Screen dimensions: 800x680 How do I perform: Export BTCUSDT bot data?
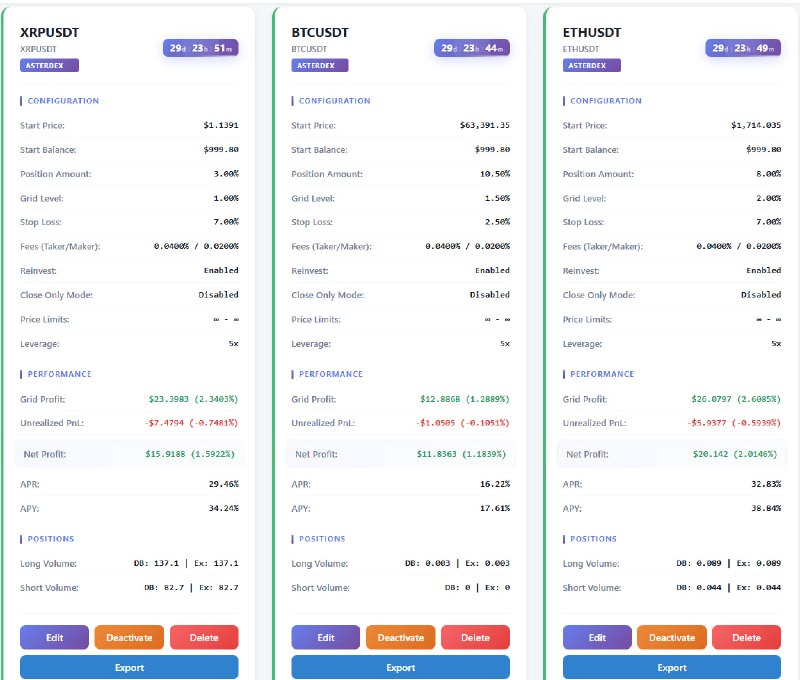(401, 667)
